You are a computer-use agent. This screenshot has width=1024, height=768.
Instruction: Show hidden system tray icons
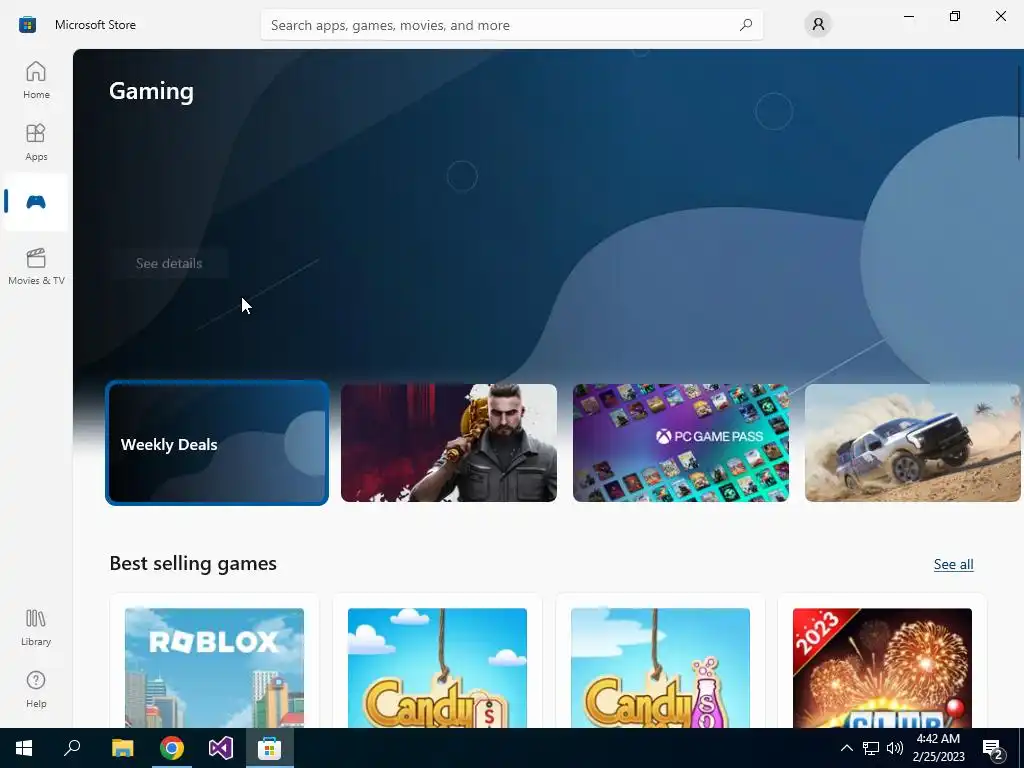tap(846, 748)
